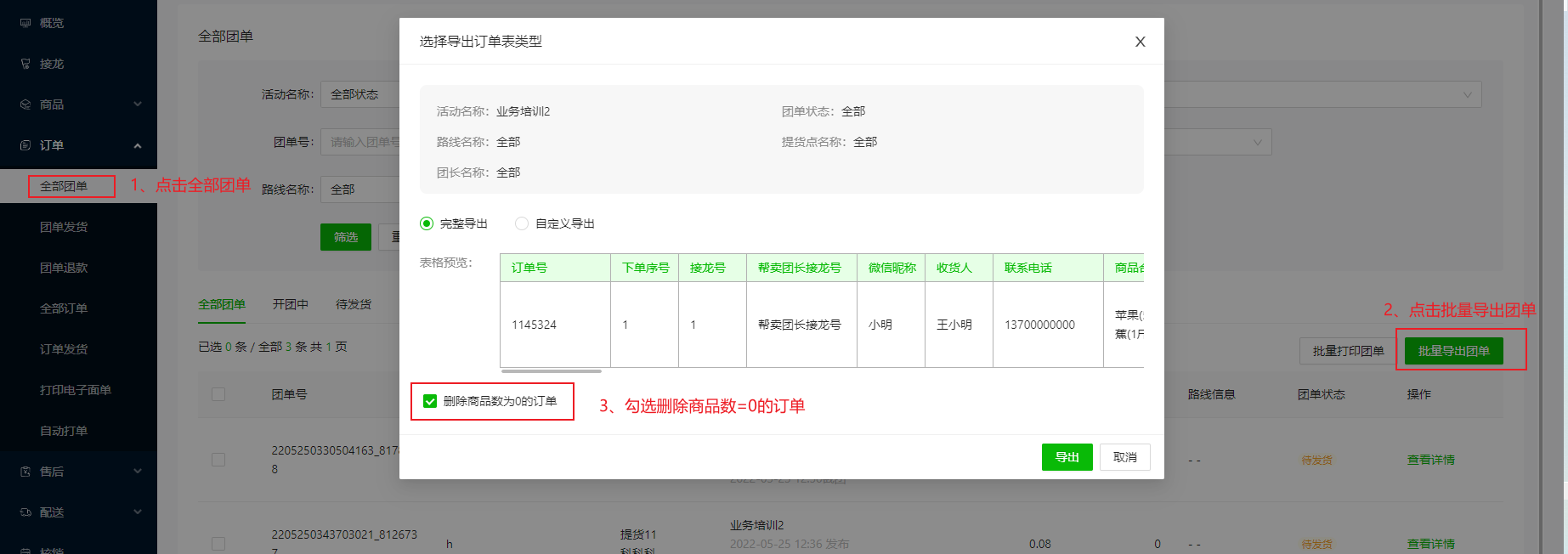Viewport: 1568px width, 554px height.
Task: Click the 商品 goods icon in sidebar
Action: pyautogui.click(x=25, y=105)
